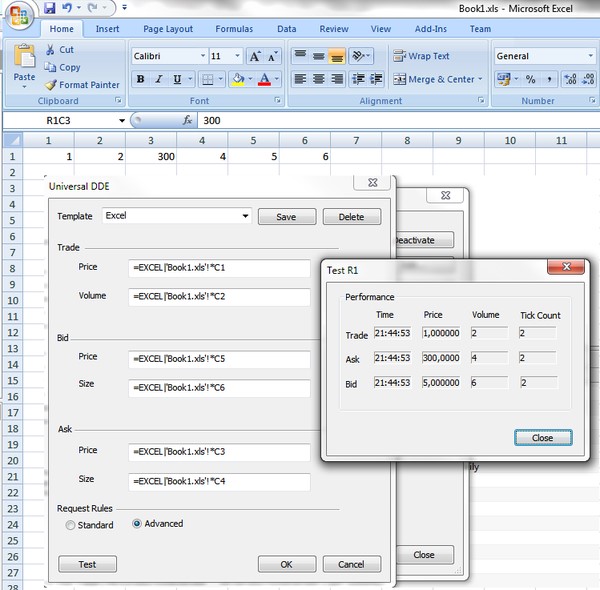Click Close in Test R1 dialog
The width and height of the screenshot is (600, 590).
(543, 437)
